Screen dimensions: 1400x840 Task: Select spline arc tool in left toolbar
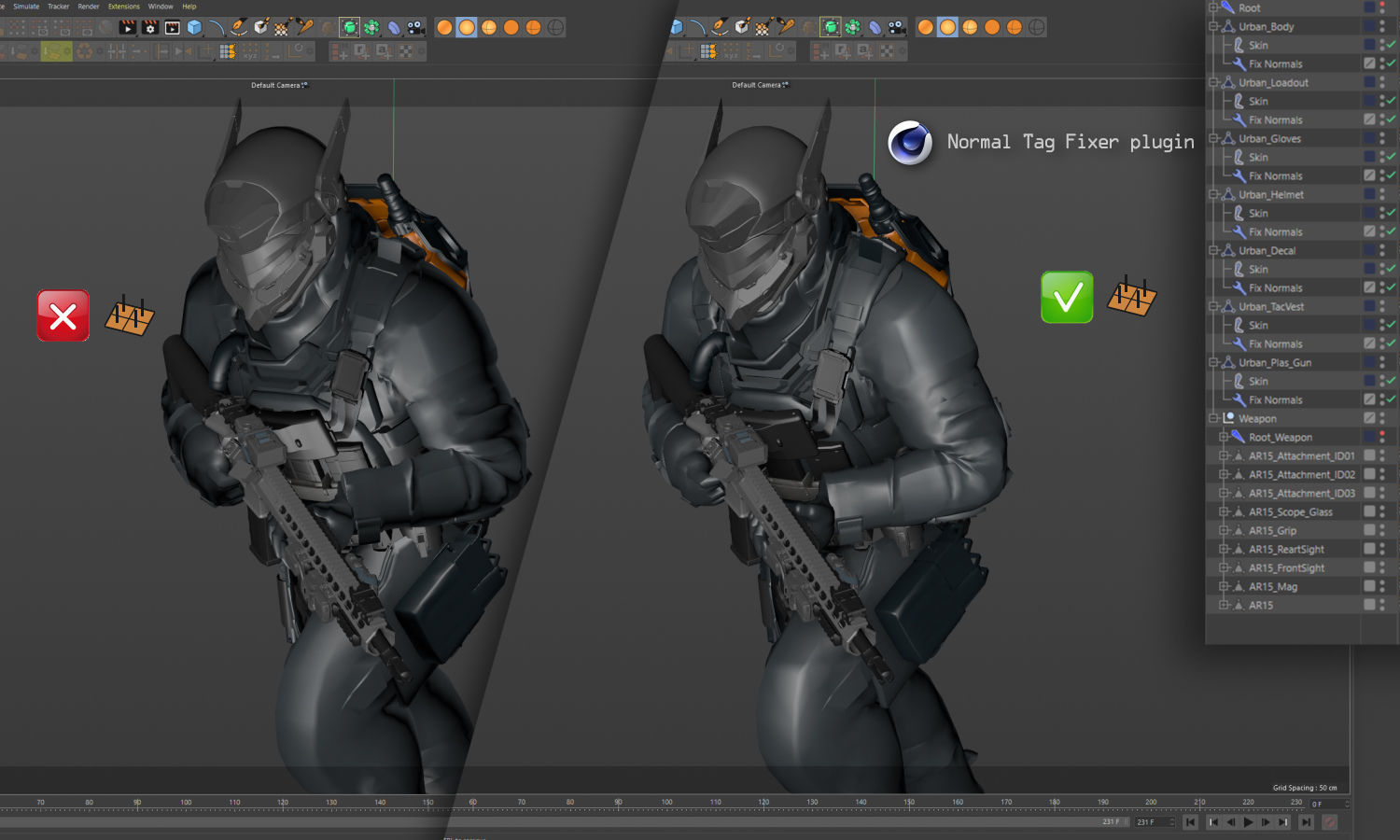click(216, 28)
